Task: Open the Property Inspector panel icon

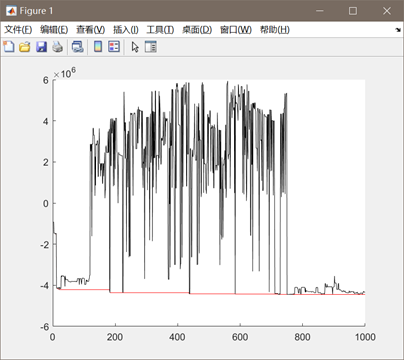Action: point(151,47)
